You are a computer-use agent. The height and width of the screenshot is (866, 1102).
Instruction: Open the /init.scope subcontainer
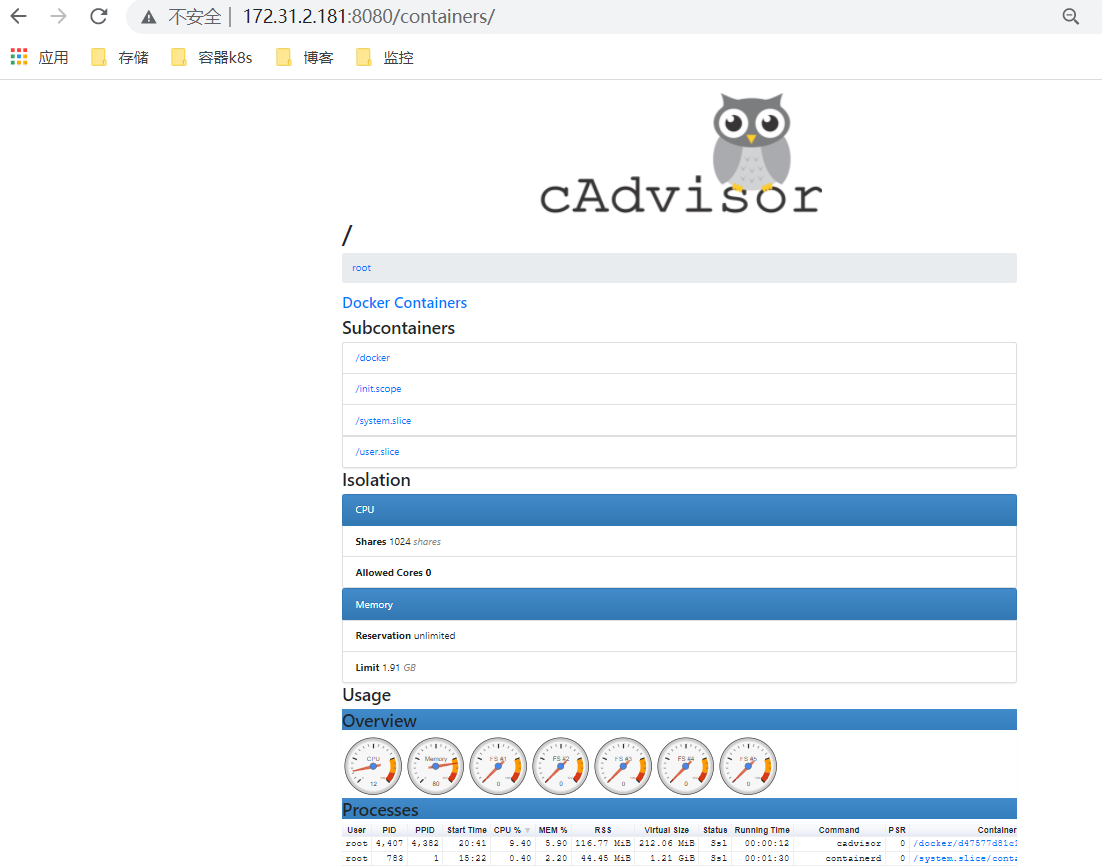(378, 389)
